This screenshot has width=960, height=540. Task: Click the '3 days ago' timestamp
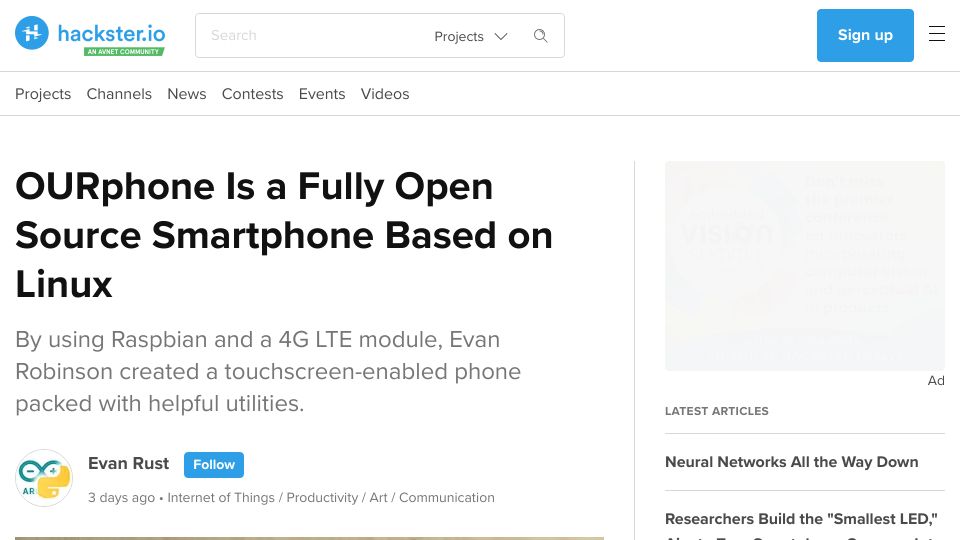[x=121, y=498]
